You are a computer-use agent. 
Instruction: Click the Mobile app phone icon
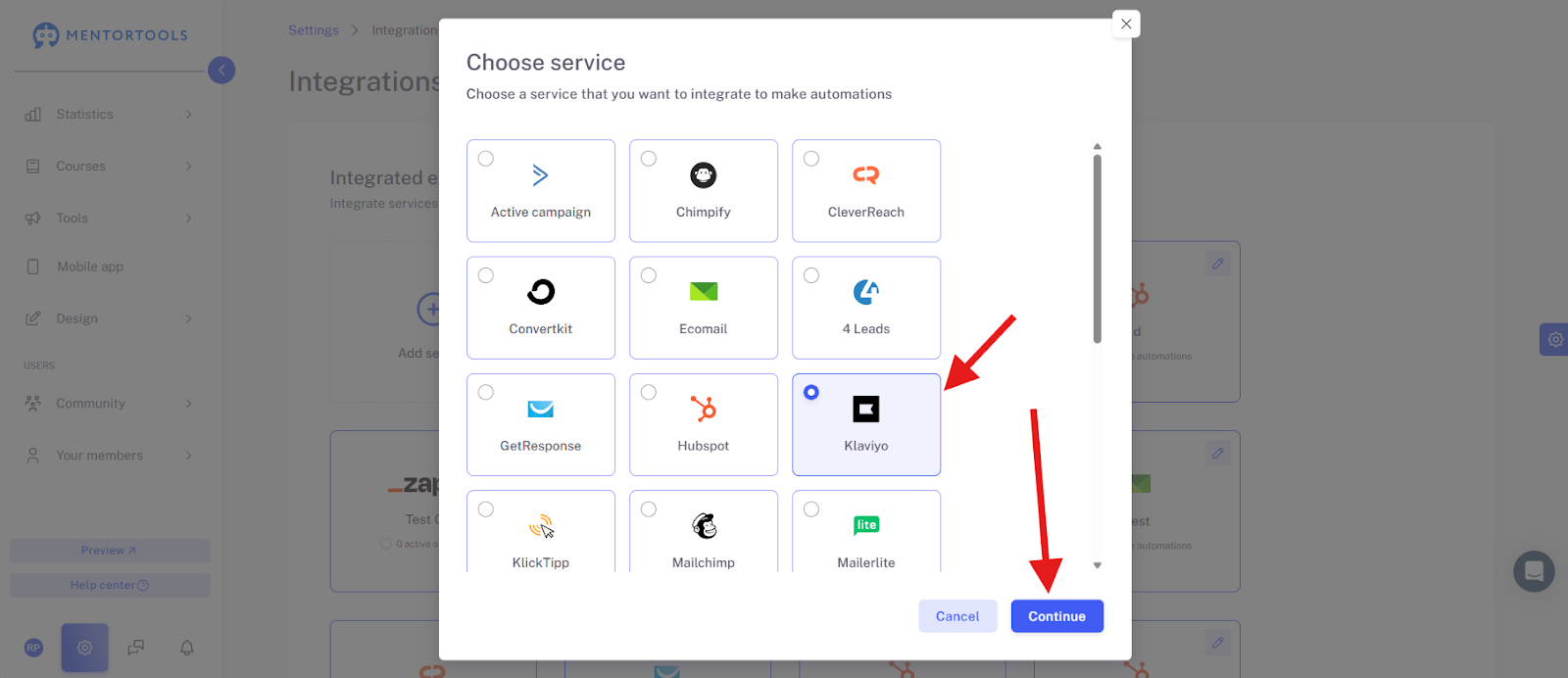pyautogui.click(x=33, y=266)
